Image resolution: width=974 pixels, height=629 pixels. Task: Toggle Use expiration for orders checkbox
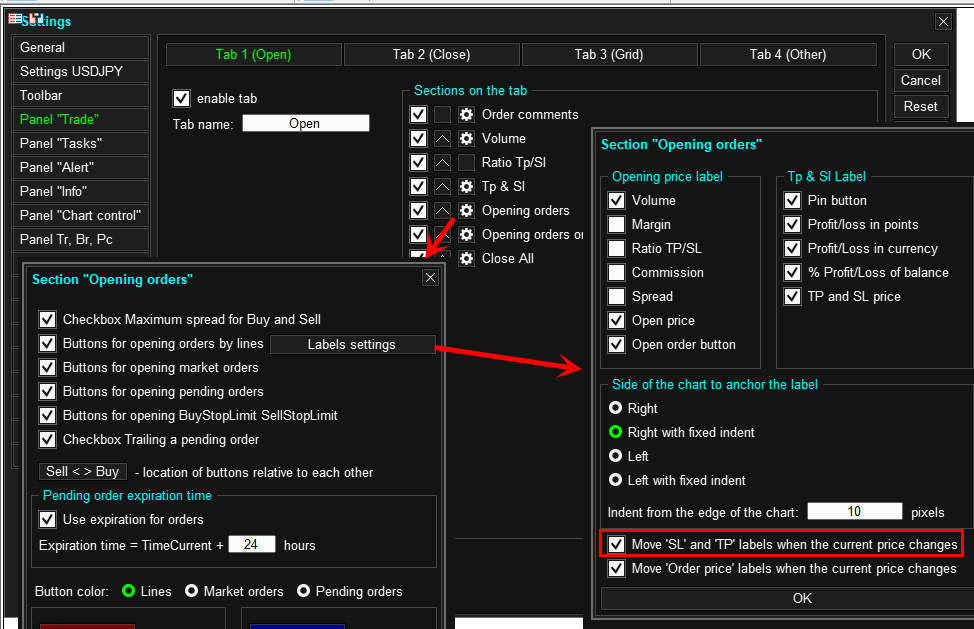pyautogui.click(x=47, y=519)
